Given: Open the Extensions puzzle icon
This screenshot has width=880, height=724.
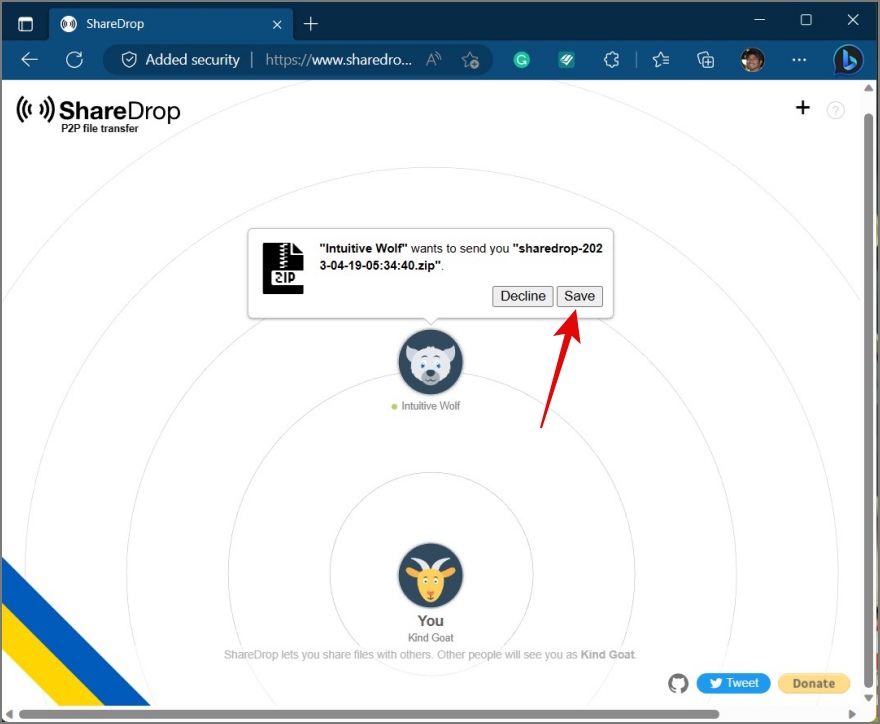Looking at the screenshot, I should tap(611, 59).
